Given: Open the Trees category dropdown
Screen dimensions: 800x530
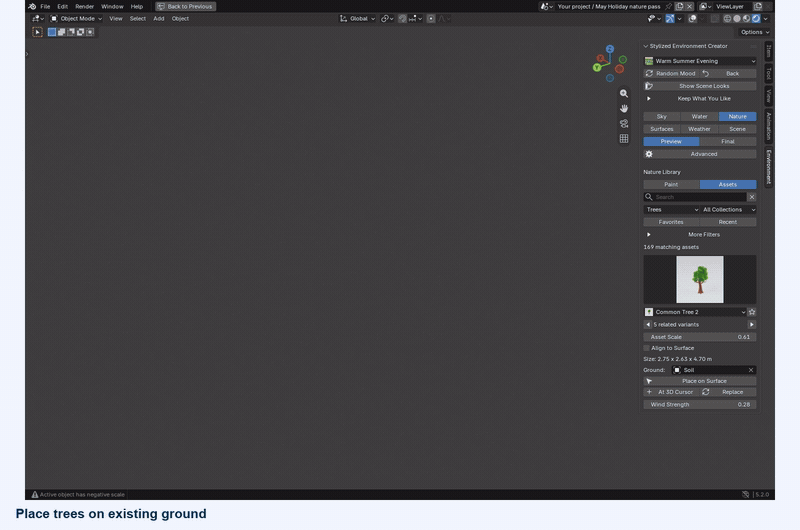Looking at the screenshot, I should pyautogui.click(x=671, y=210).
